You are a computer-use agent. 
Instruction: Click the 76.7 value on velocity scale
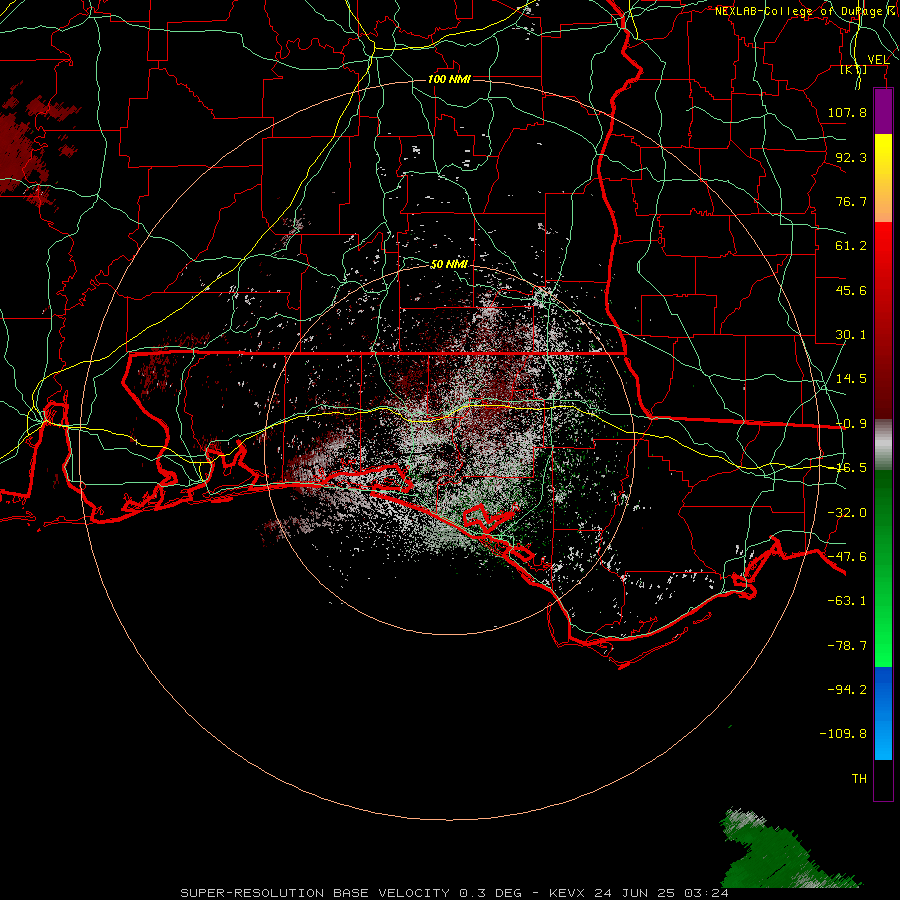(851, 201)
